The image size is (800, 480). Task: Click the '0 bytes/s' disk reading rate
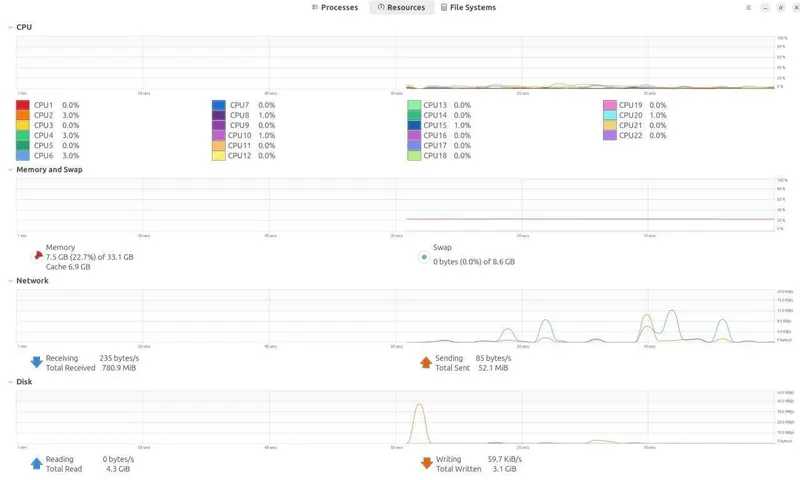(x=118, y=459)
